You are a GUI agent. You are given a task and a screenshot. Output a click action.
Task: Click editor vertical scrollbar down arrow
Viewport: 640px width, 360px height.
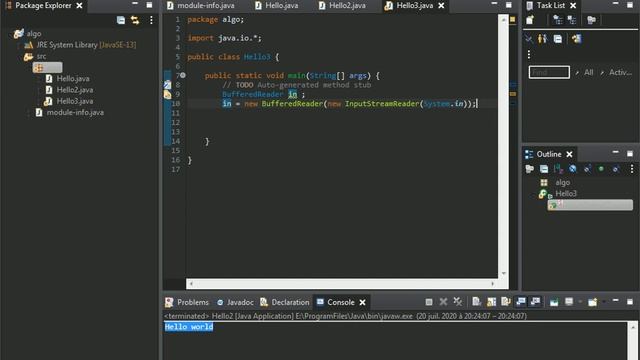click(x=503, y=273)
